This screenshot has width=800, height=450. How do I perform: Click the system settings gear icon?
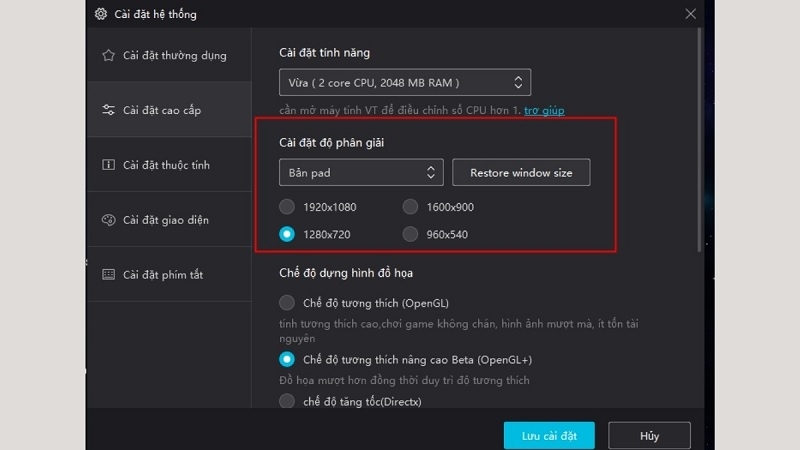[101, 14]
